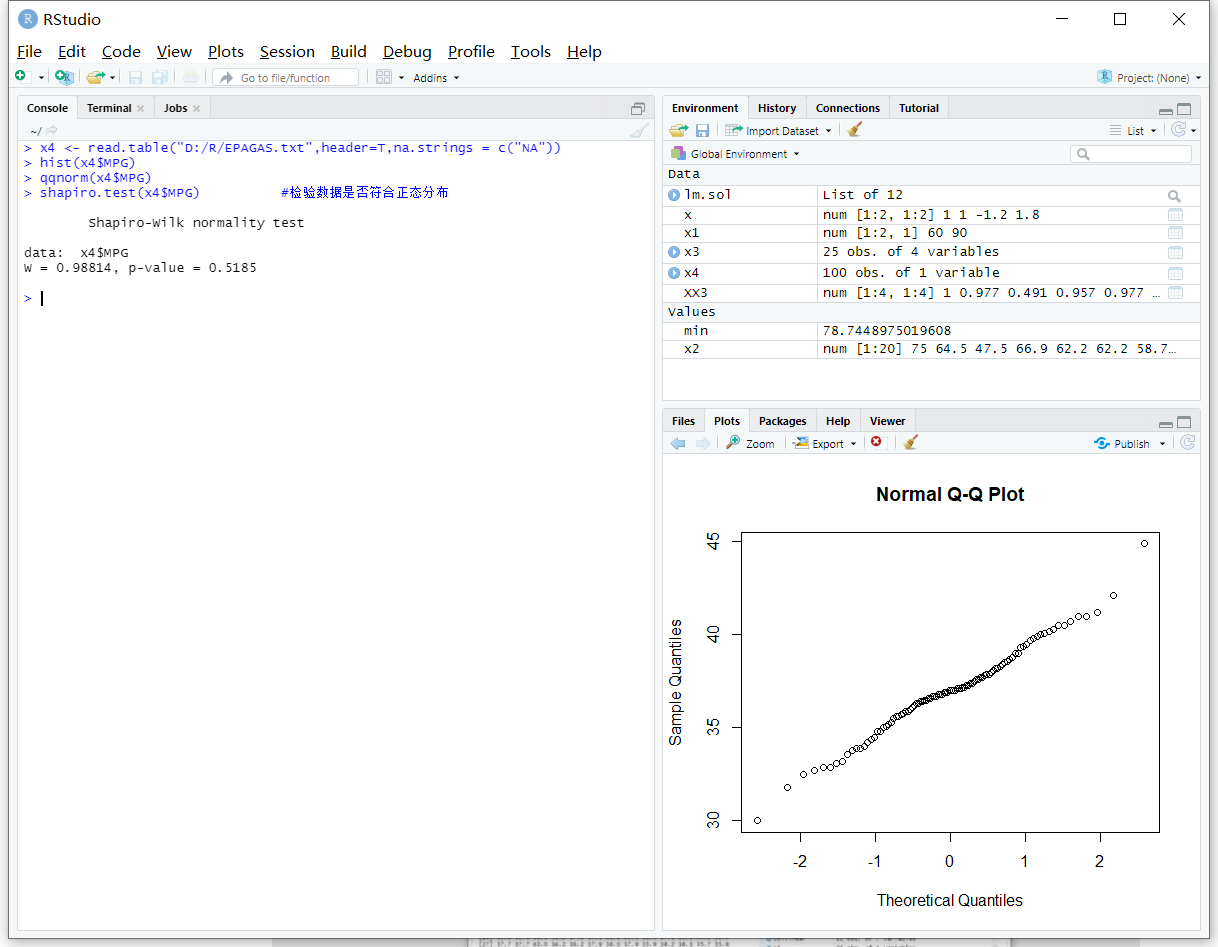Switch to the Tutorial tab
1218x947 pixels.
click(x=919, y=108)
